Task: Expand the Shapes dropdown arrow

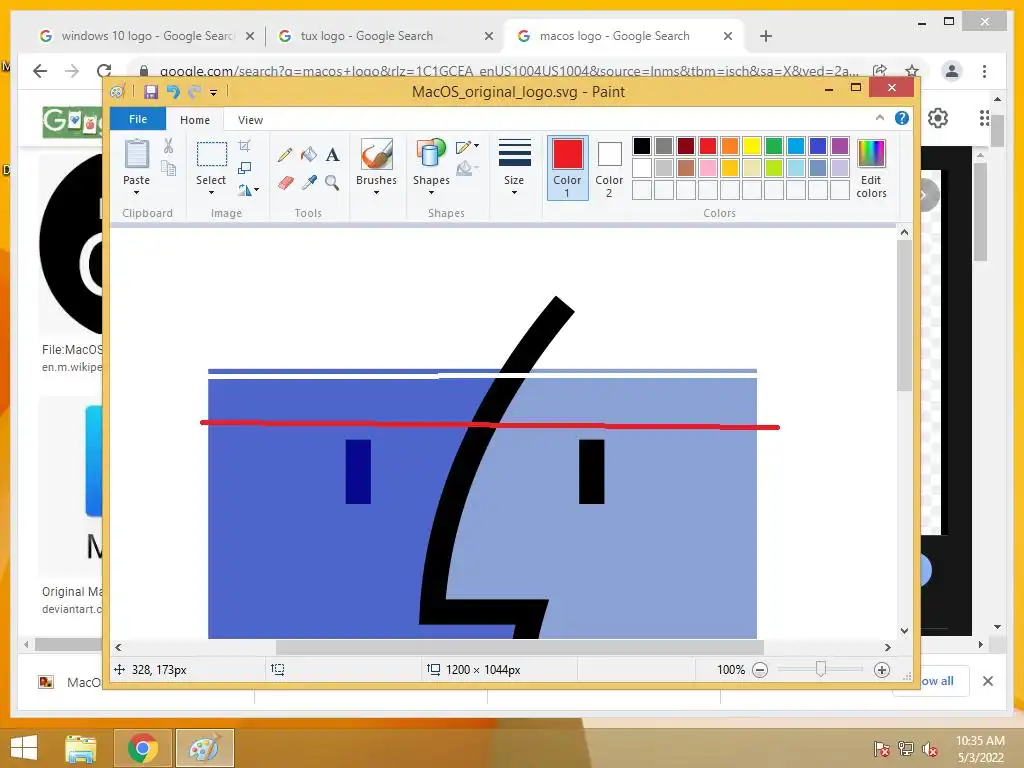Action: pos(431,193)
